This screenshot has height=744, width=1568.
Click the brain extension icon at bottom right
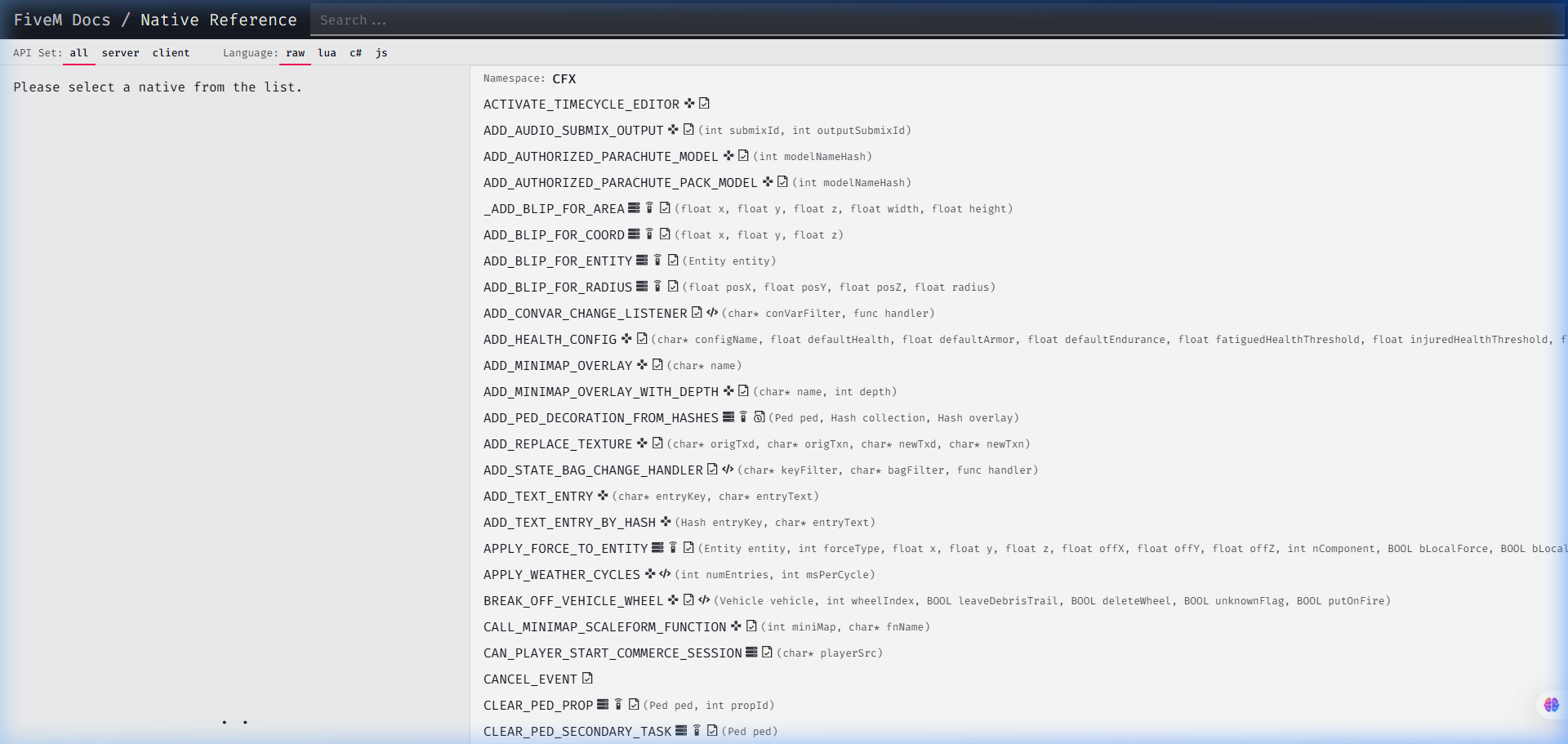1552,705
